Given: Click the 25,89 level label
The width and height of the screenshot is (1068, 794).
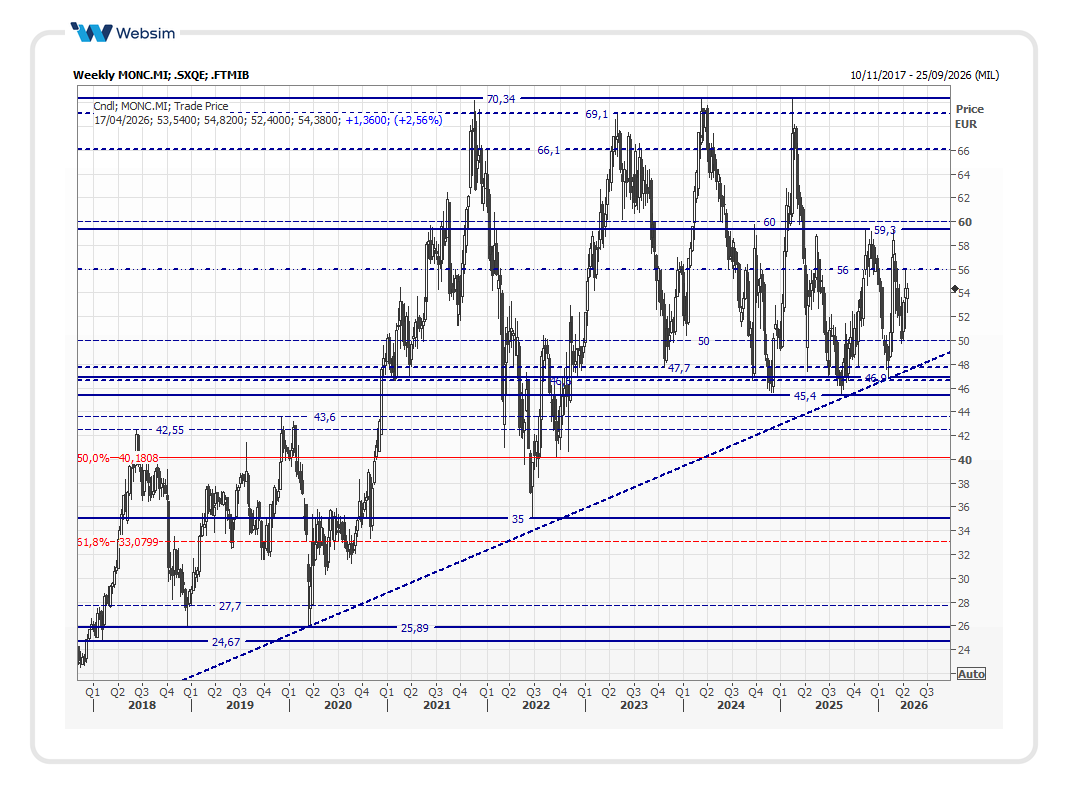Looking at the screenshot, I should click(x=414, y=628).
